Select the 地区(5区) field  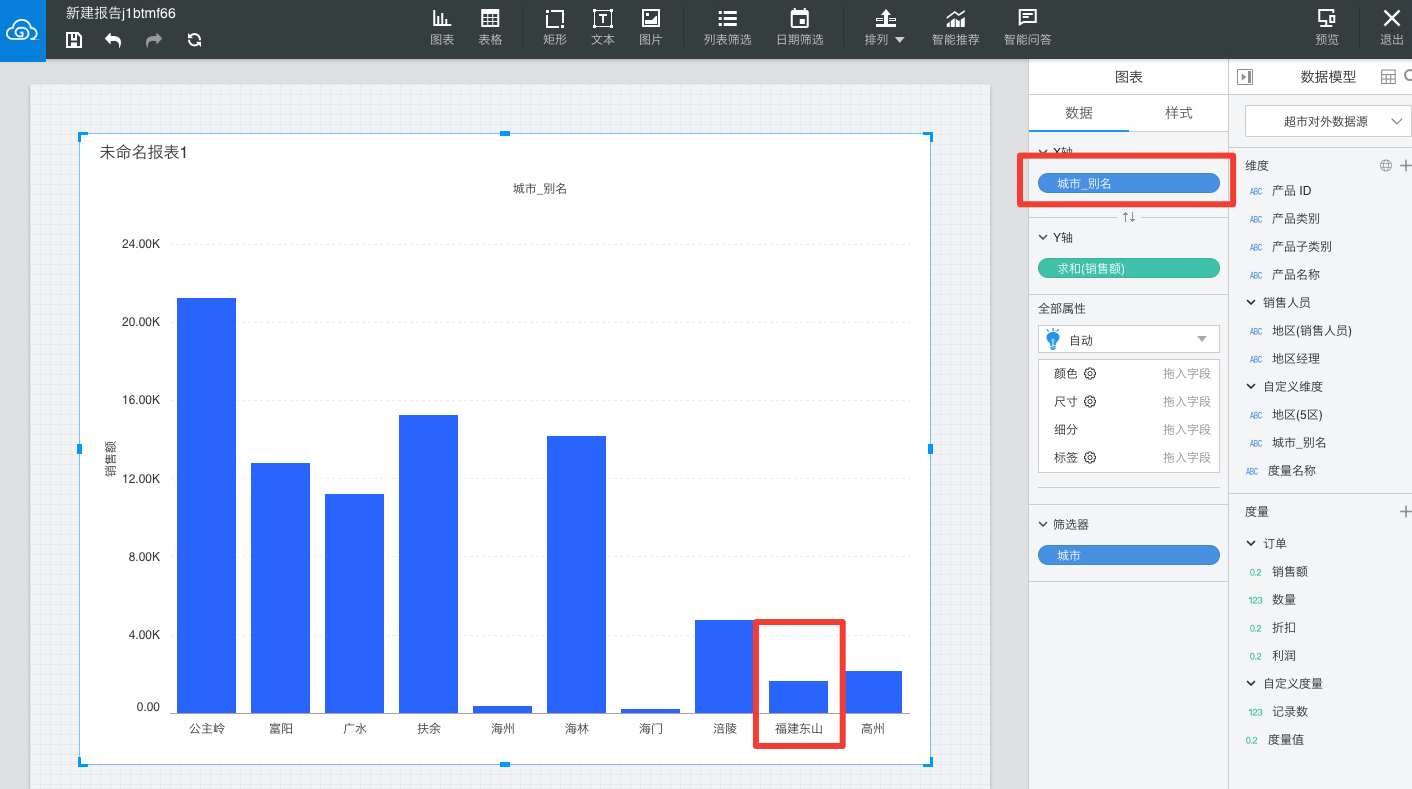coord(1297,414)
